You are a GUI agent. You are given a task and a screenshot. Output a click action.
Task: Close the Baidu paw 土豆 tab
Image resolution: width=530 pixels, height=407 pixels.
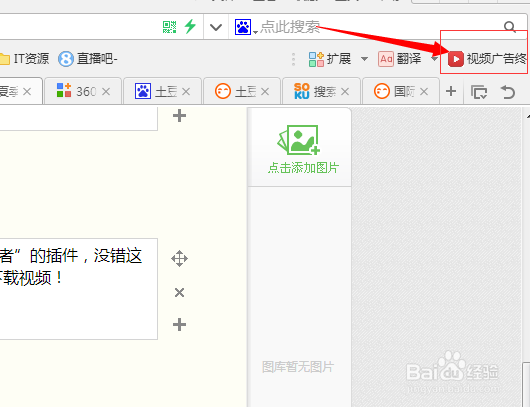186,92
